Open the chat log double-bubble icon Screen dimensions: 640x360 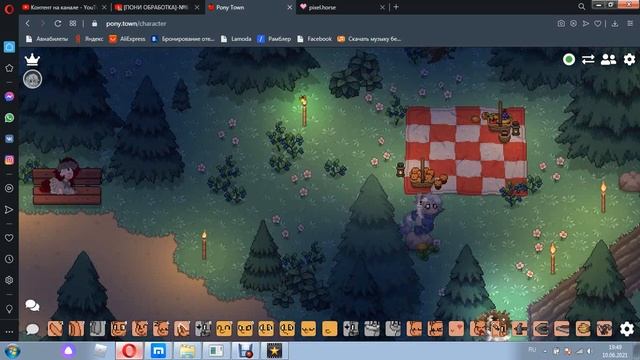pyautogui.click(x=32, y=305)
